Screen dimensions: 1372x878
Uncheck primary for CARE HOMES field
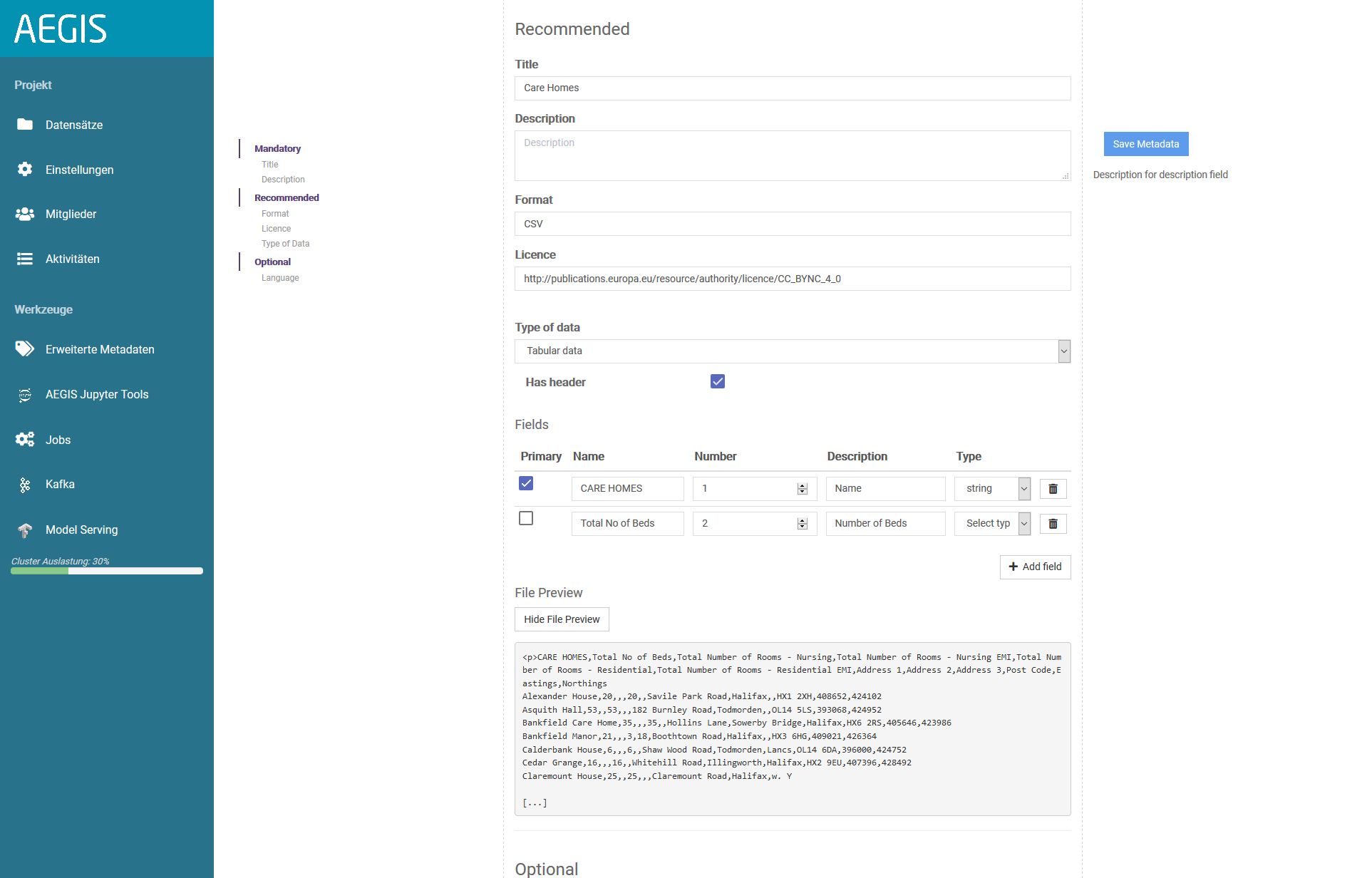526,483
